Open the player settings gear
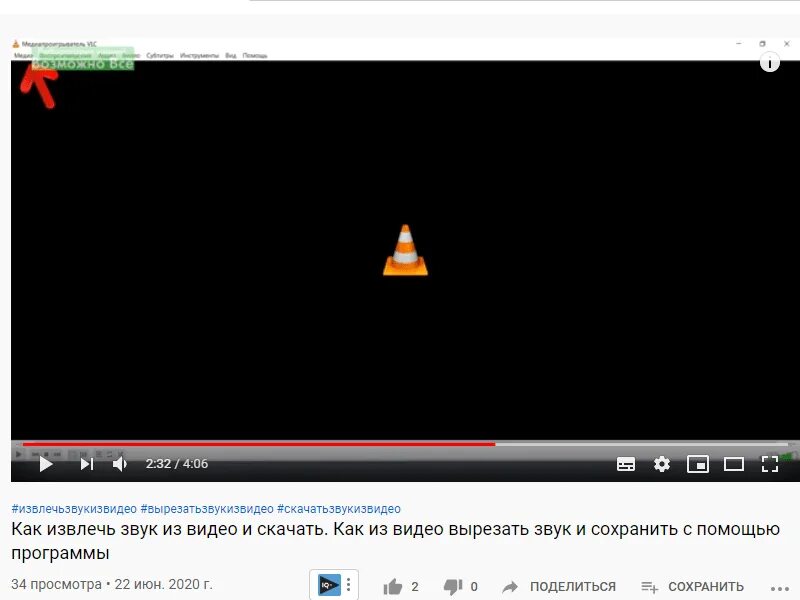The image size is (800, 600). point(662,464)
